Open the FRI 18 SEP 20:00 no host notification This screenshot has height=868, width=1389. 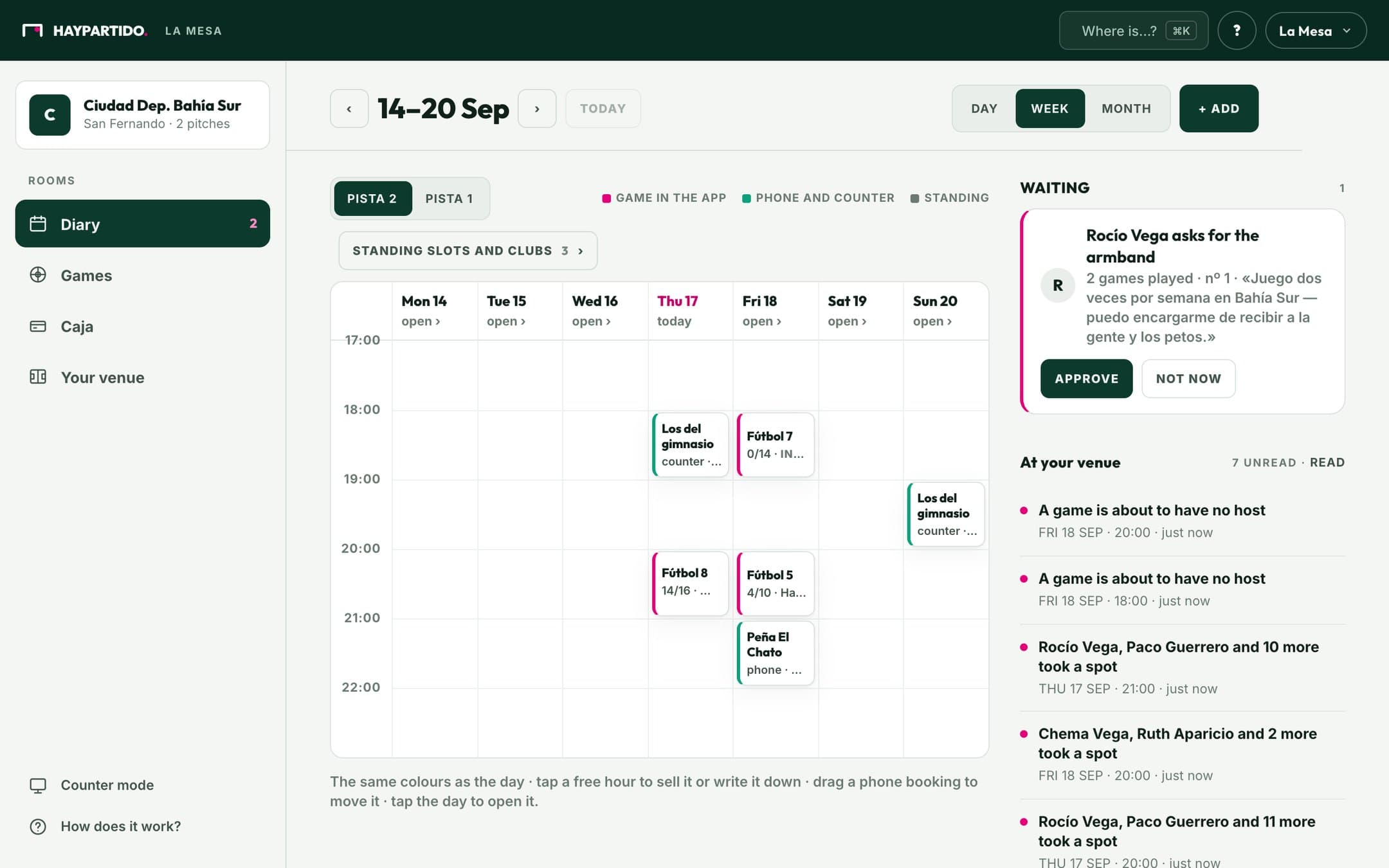pos(1182,521)
